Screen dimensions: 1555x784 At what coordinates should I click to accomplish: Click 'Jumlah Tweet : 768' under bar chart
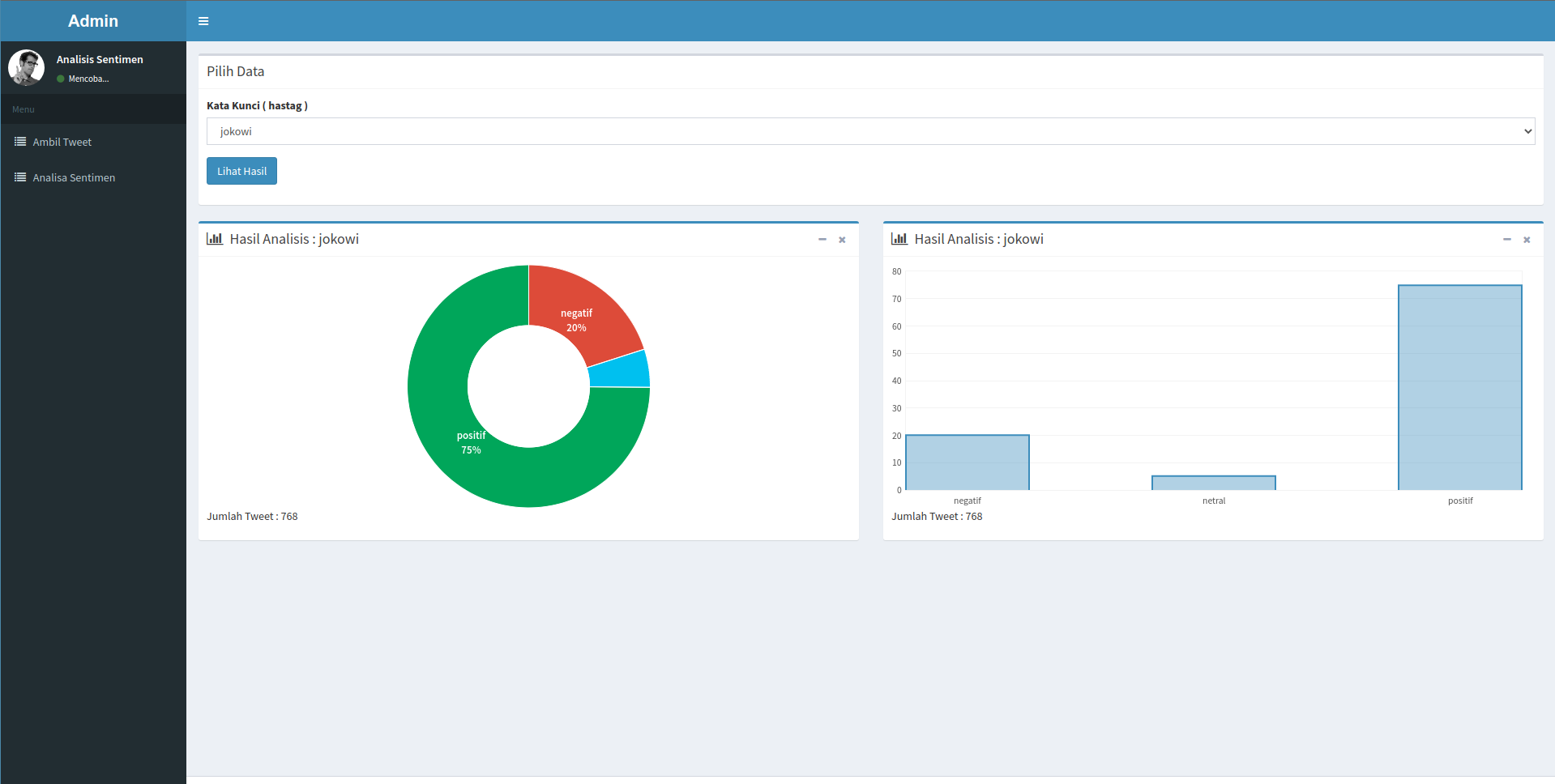click(937, 517)
